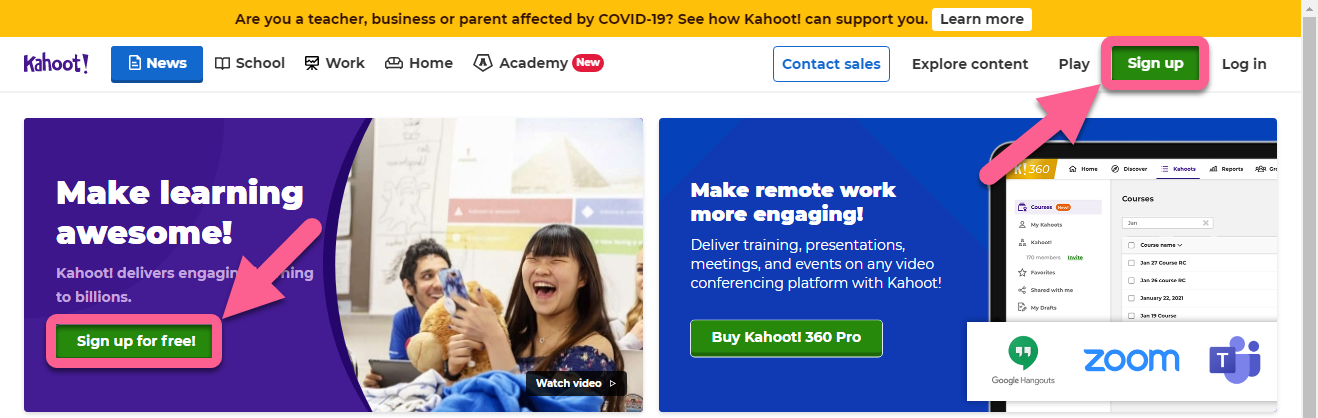Expand the Course name sort arrow
1318x418 pixels.
pos(1180,245)
